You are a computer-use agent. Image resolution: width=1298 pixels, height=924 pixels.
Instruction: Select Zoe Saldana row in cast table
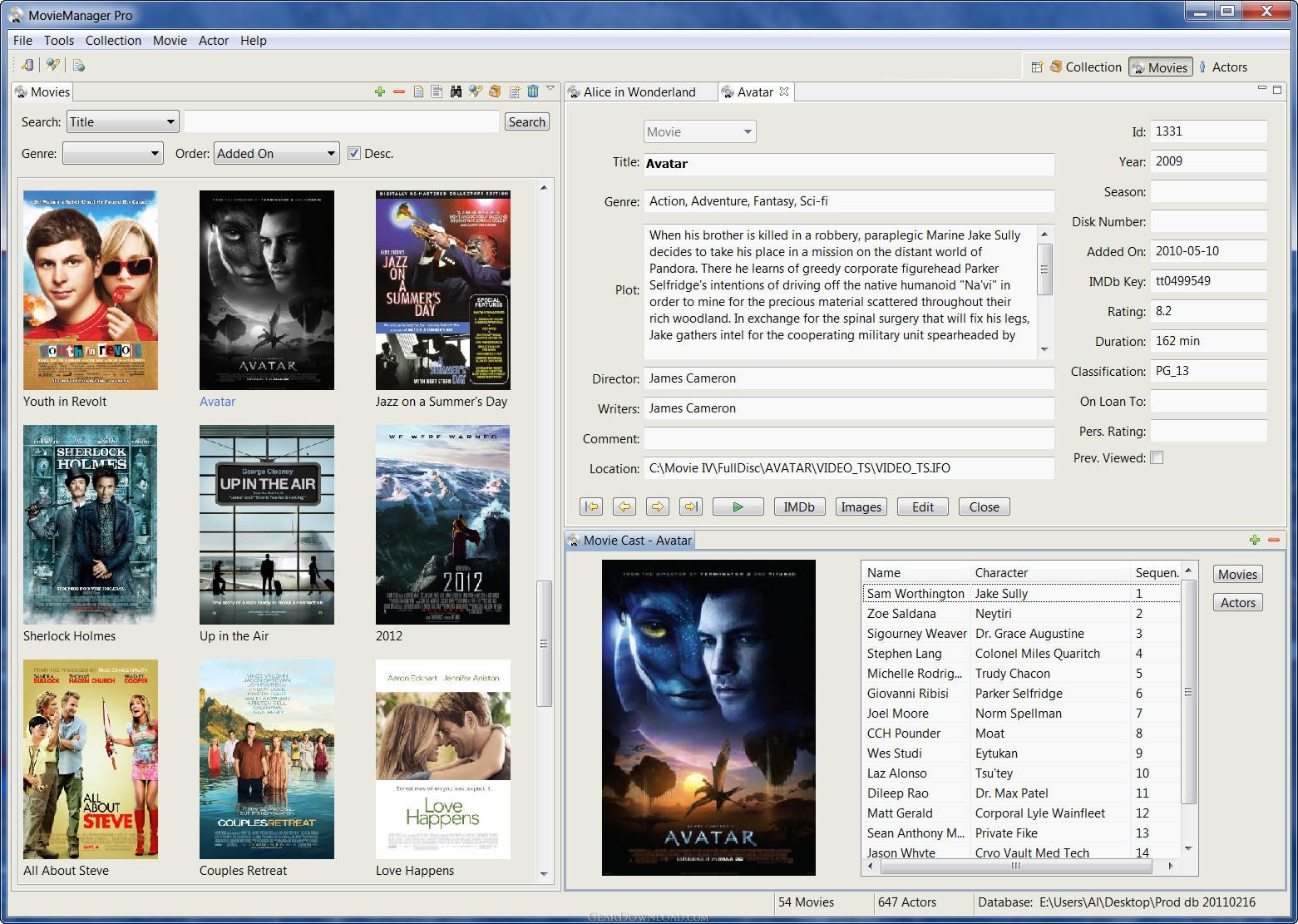(1021, 613)
